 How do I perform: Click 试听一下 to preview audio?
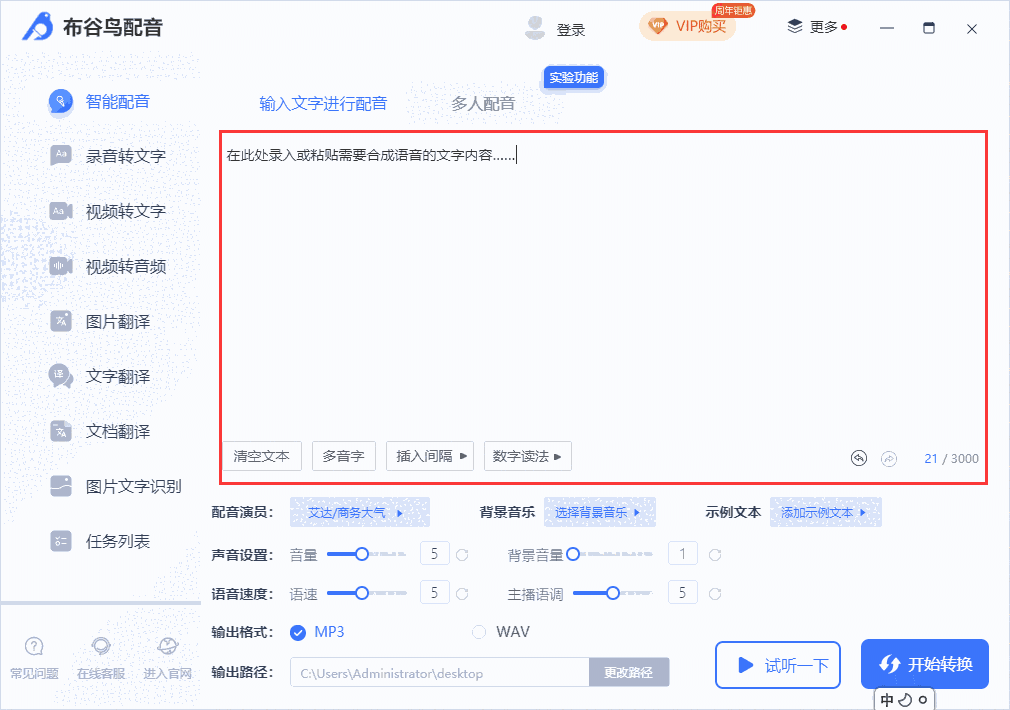(x=778, y=664)
